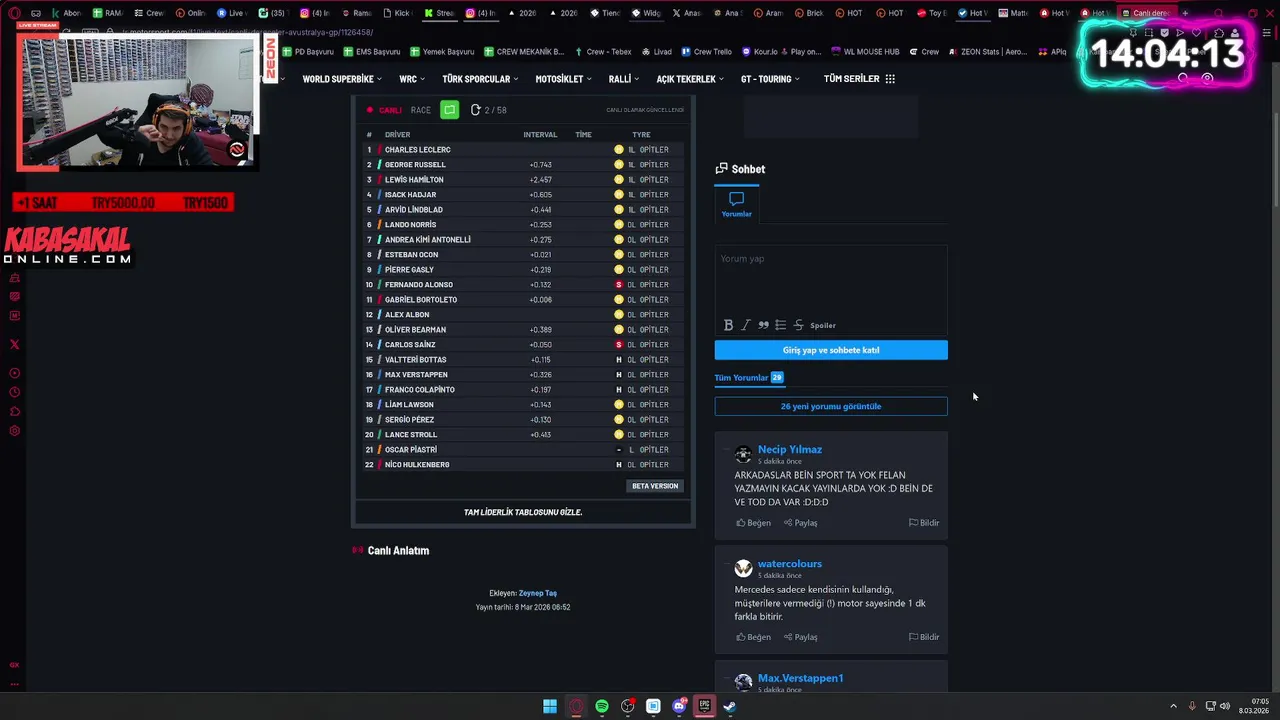Screen dimensions: 1280x720
Task: Click the Italic formatting icon in comment editor
Action: pyautogui.click(x=746, y=325)
